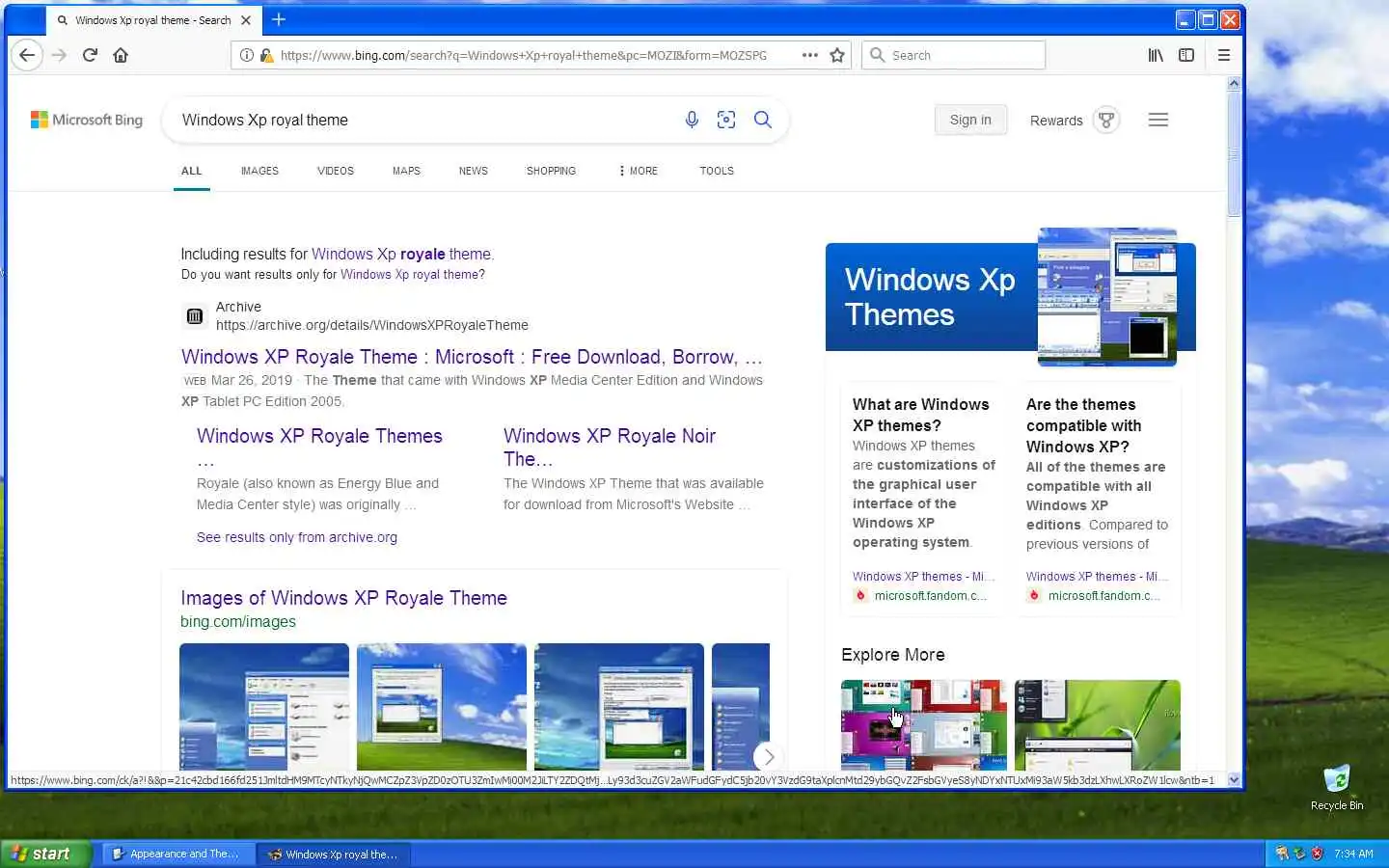This screenshot has width=1389, height=868.
Task: Select Windows Xp royal theme taskbar item
Action: 334,854
